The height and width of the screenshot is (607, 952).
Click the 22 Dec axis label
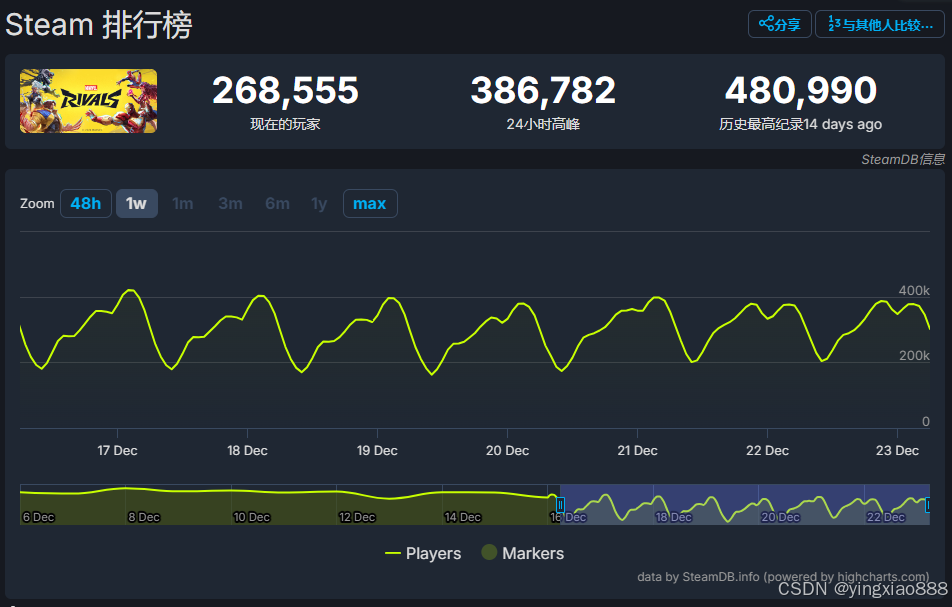pos(767,450)
